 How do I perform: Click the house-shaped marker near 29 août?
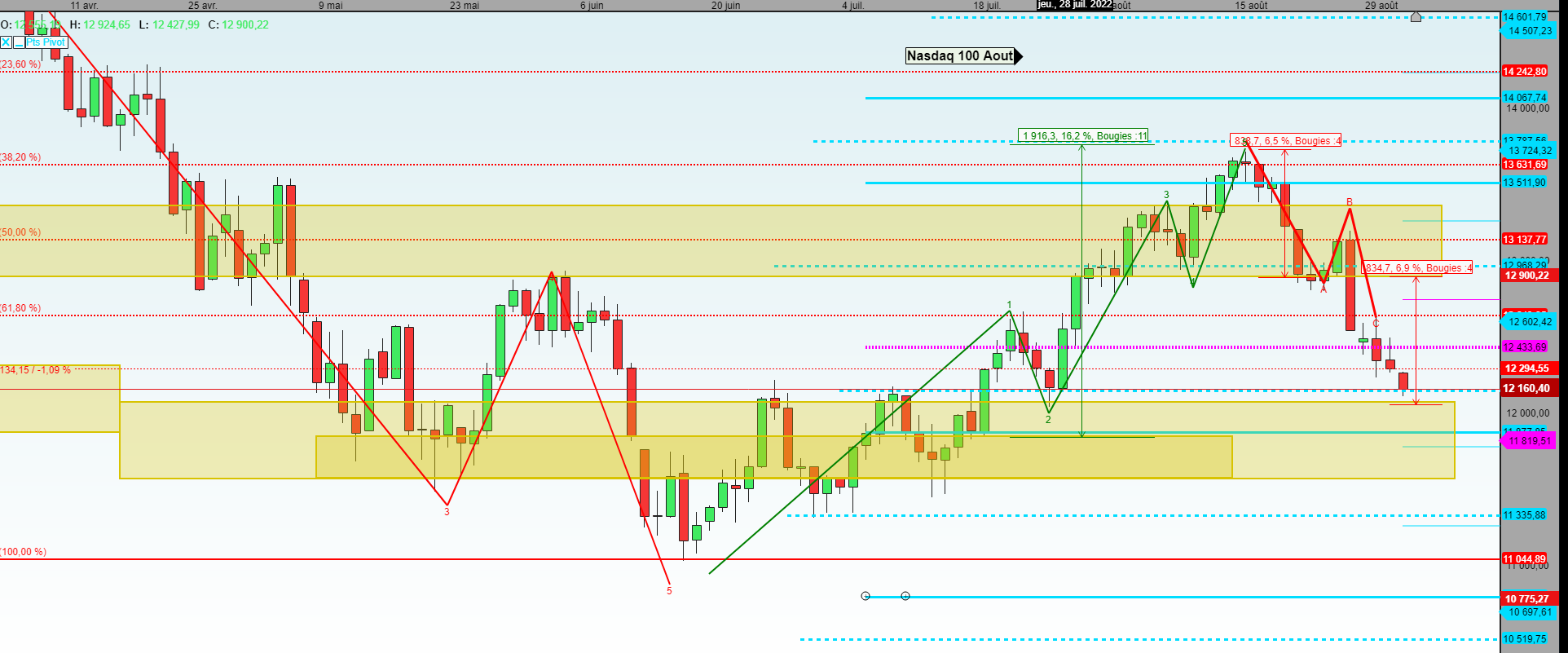pyautogui.click(x=1416, y=16)
